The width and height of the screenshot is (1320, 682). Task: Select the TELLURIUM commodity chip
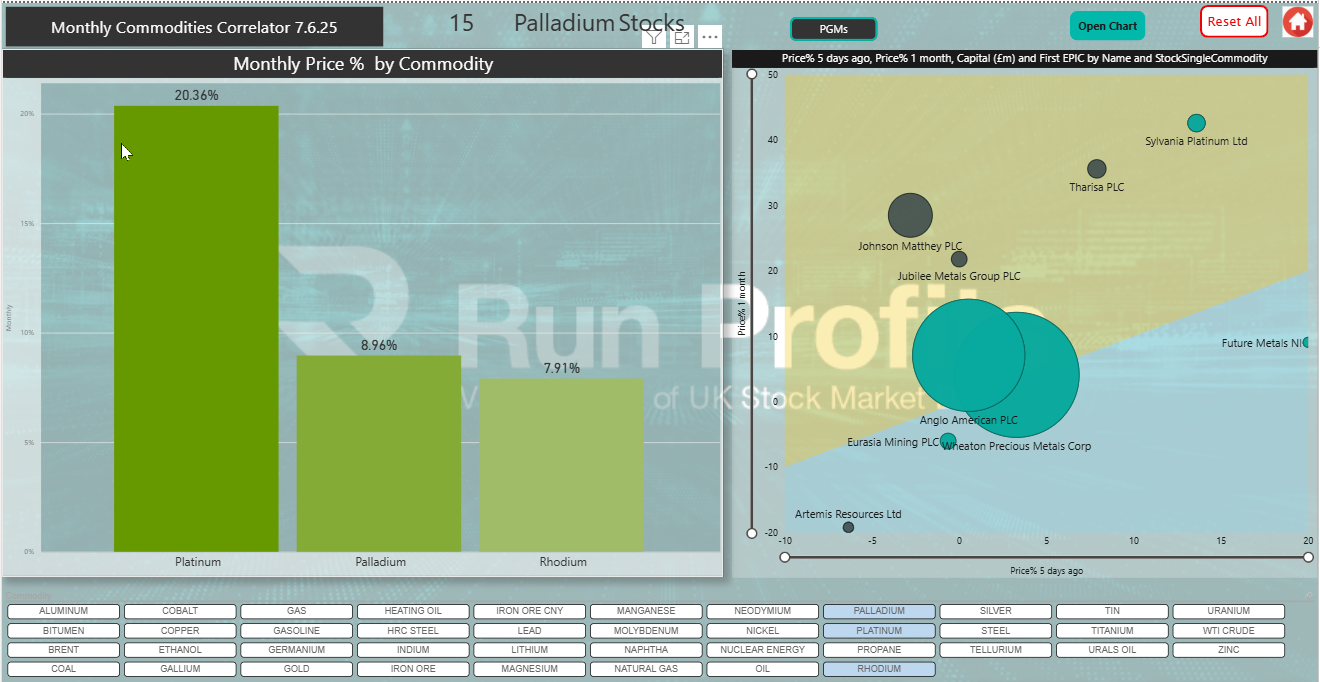pyautogui.click(x=996, y=650)
